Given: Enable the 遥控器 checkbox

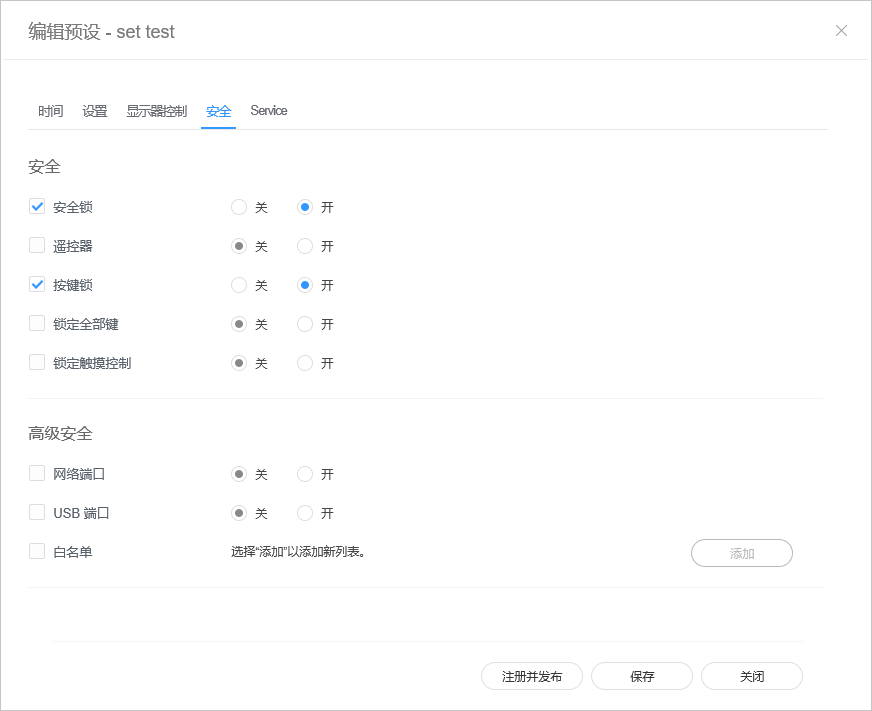Looking at the screenshot, I should tap(37, 246).
